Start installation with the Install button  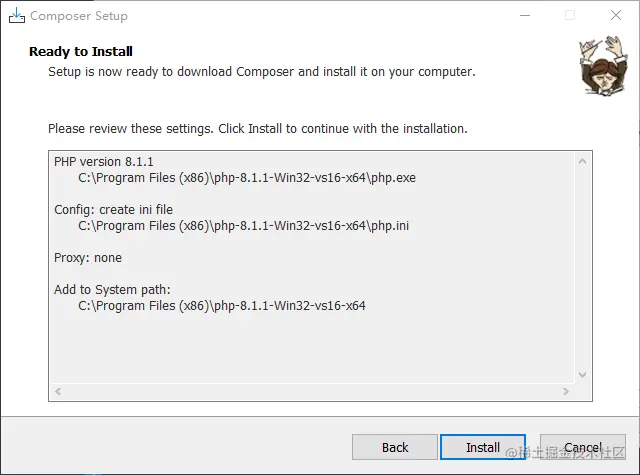tap(483, 447)
